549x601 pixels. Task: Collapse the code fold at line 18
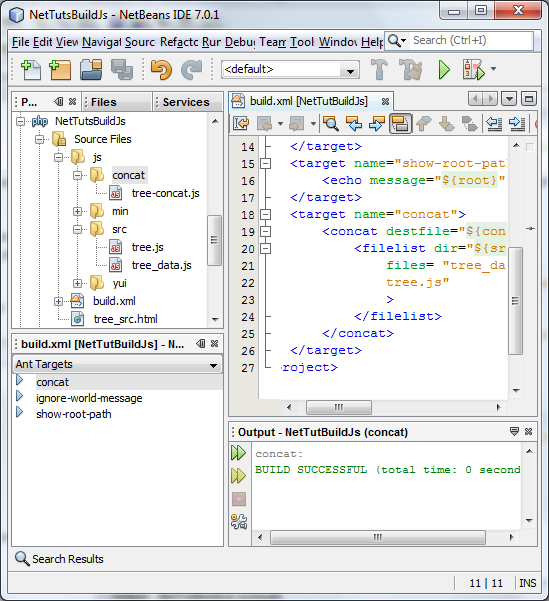pyautogui.click(x=265, y=214)
